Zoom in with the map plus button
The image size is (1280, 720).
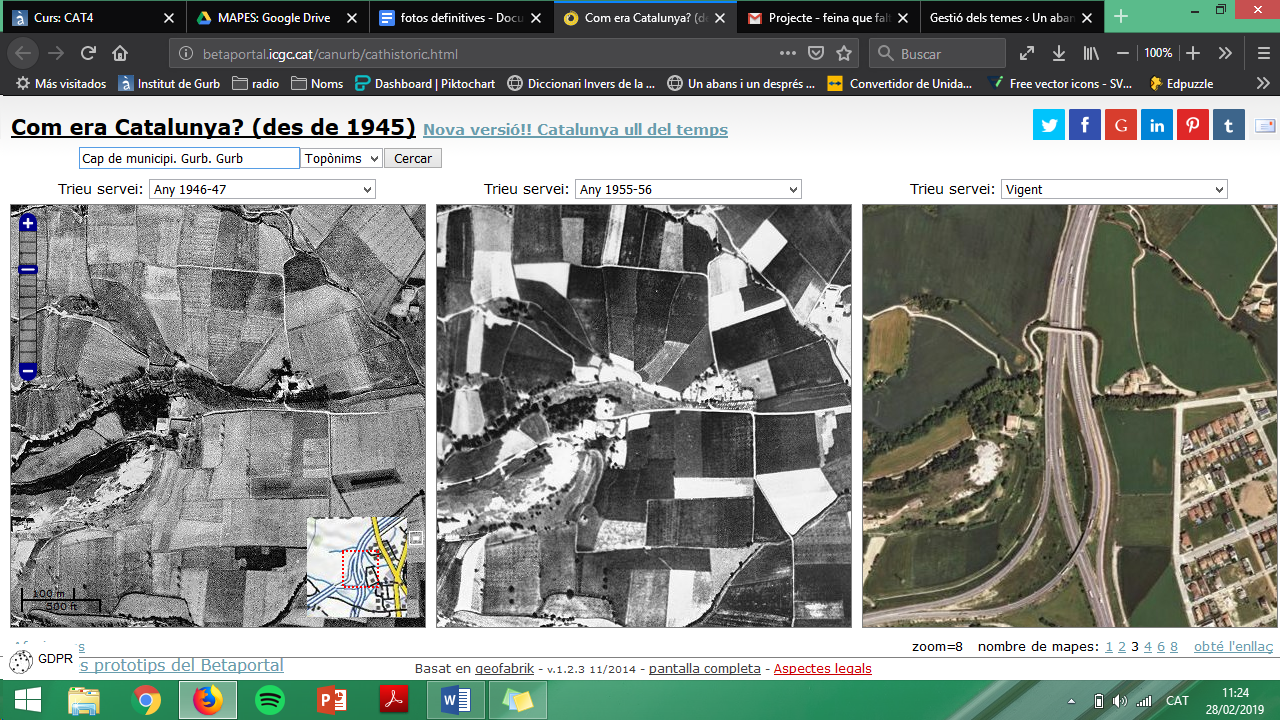click(28, 224)
